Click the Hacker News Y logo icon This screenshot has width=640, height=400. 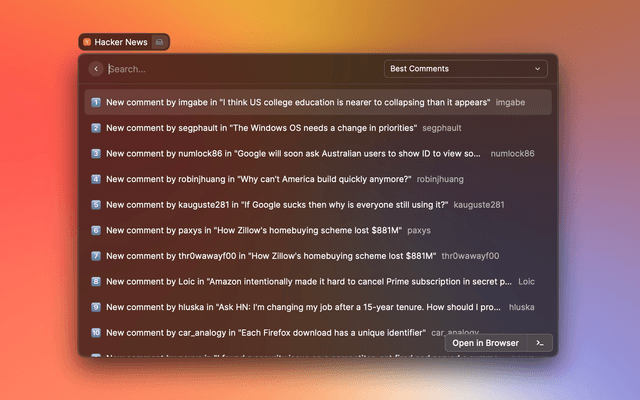(x=87, y=42)
